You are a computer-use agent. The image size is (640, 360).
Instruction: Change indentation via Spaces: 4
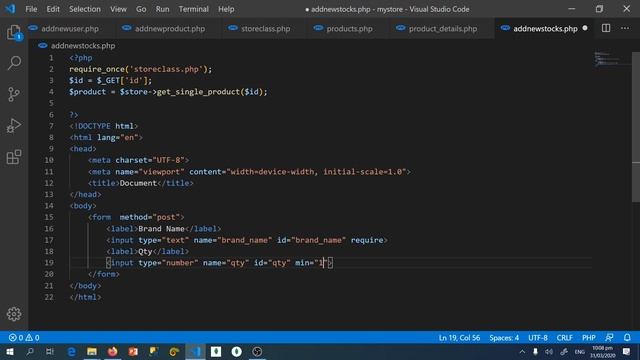pos(504,338)
